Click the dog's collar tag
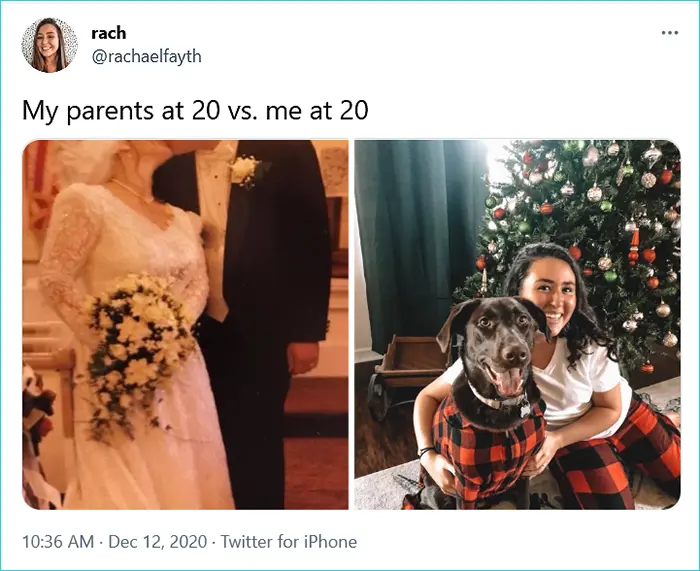The image size is (700, 571). pyautogui.click(x=525, y=408)
